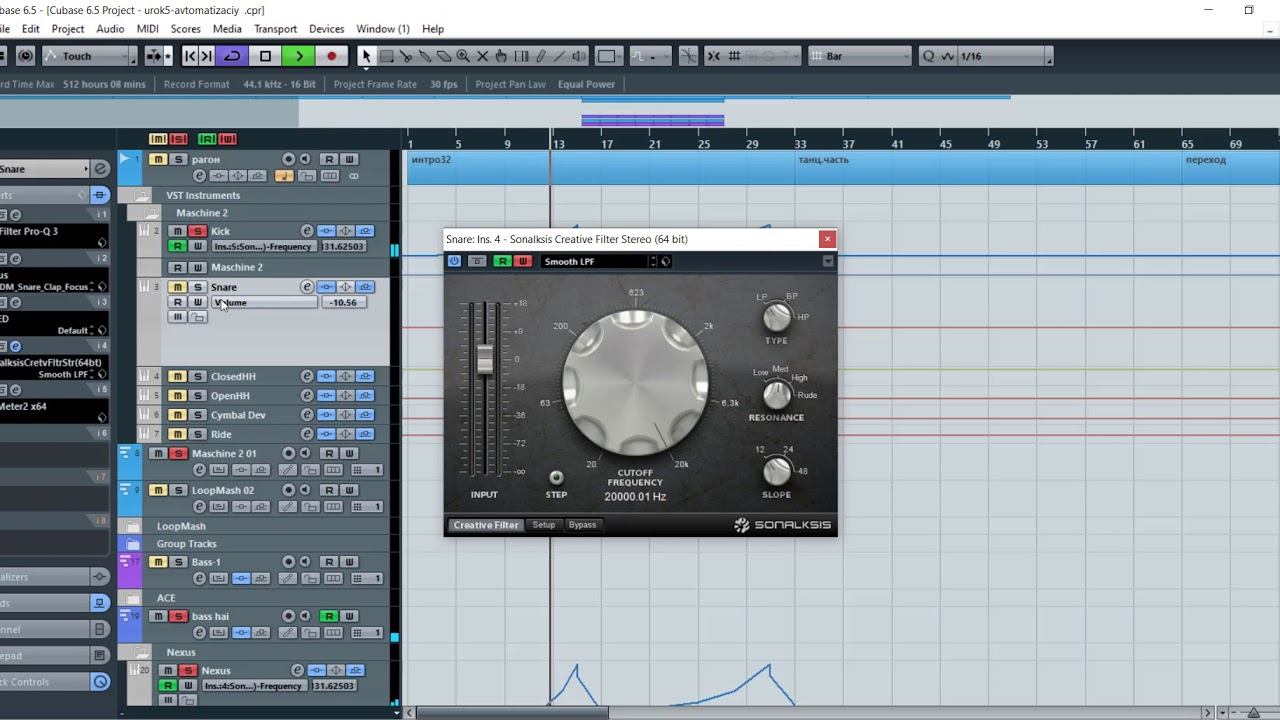Toggle the Snap grid icon

pyautogui.click(x=734, y=56)
